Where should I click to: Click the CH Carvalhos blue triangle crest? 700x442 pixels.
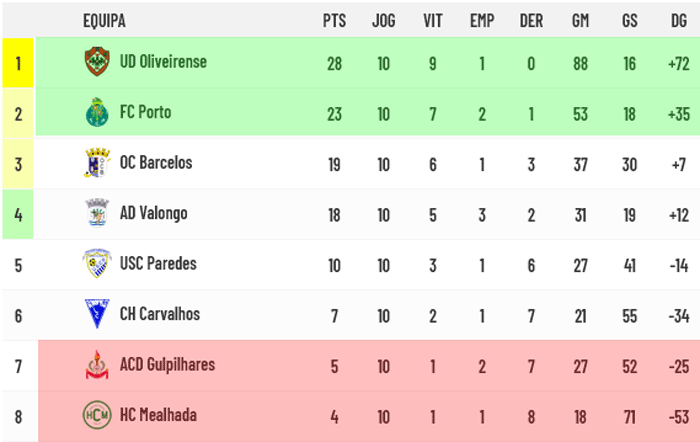(x=97, y=314)
